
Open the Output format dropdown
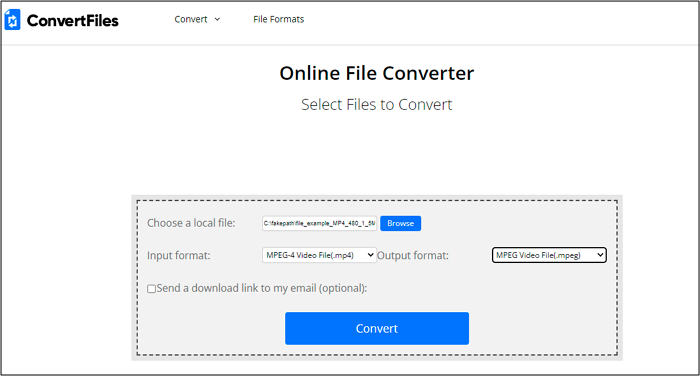tap(549, 255)
